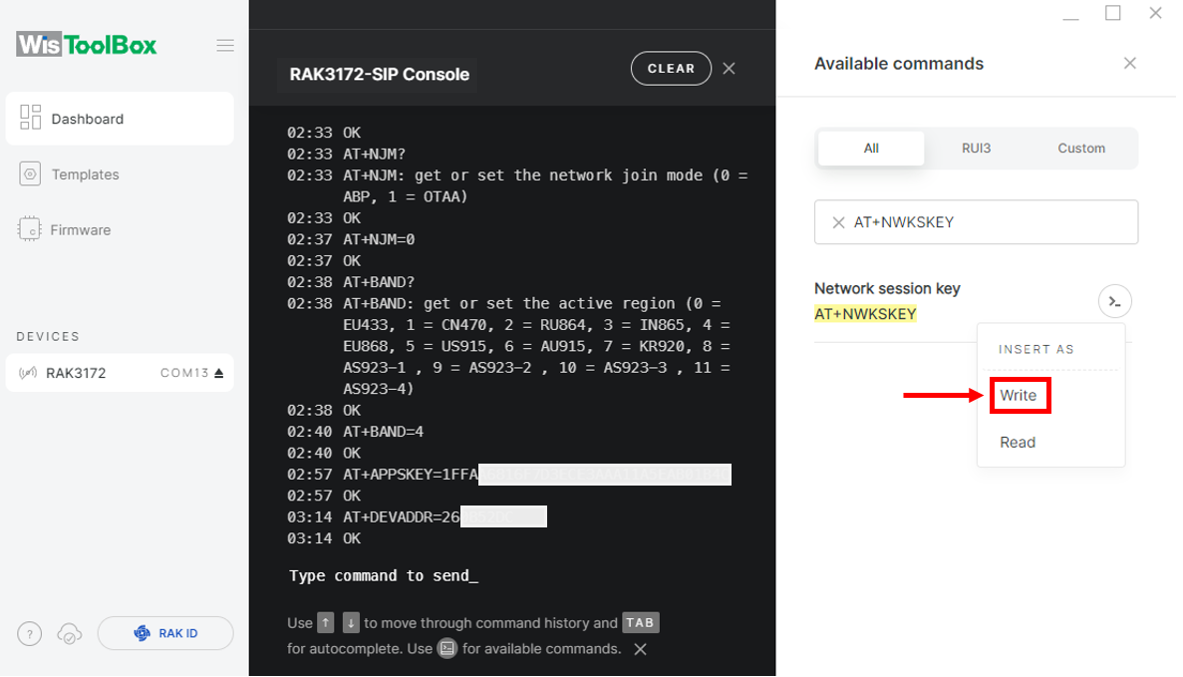Clear the console output
Screen dimensions: 1183x677
tap(671, 69)
